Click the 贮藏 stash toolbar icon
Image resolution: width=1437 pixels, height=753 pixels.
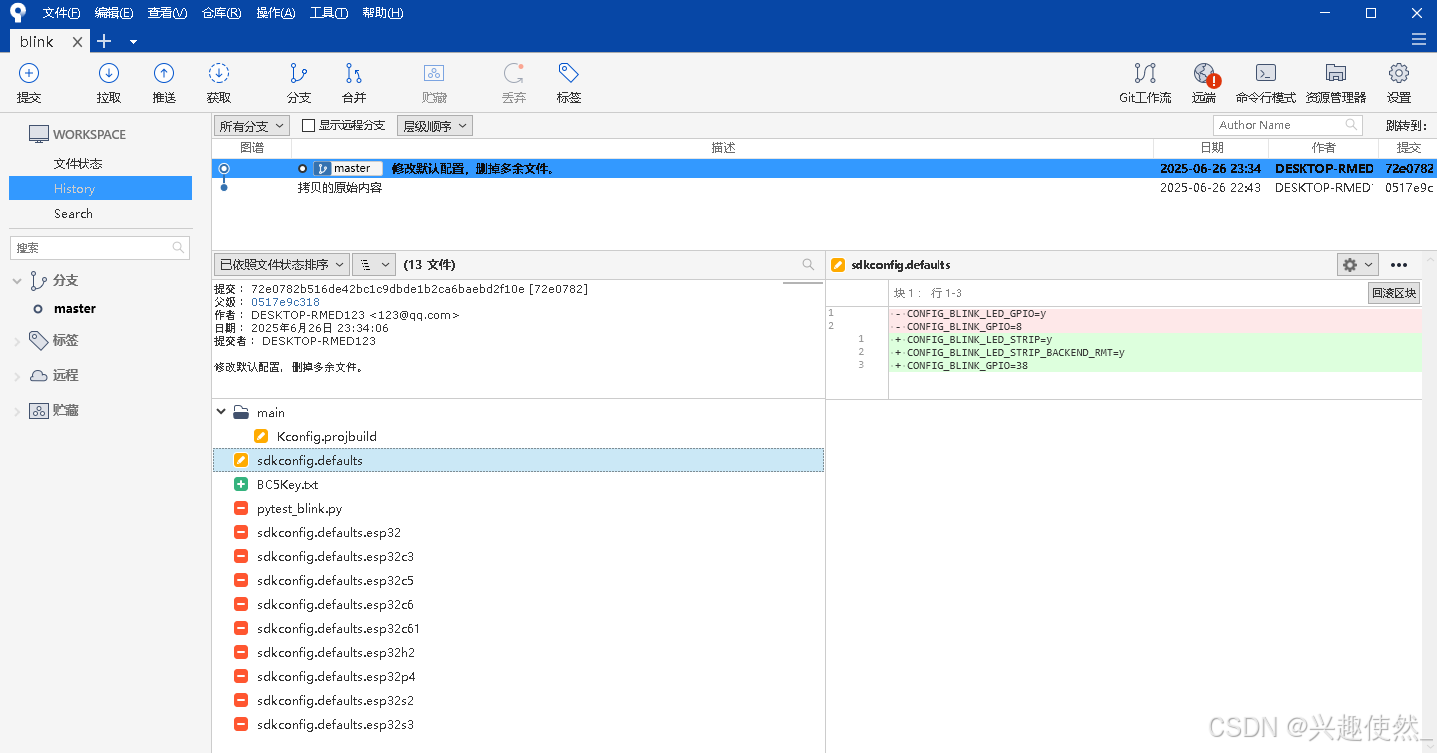coord(434,73)
